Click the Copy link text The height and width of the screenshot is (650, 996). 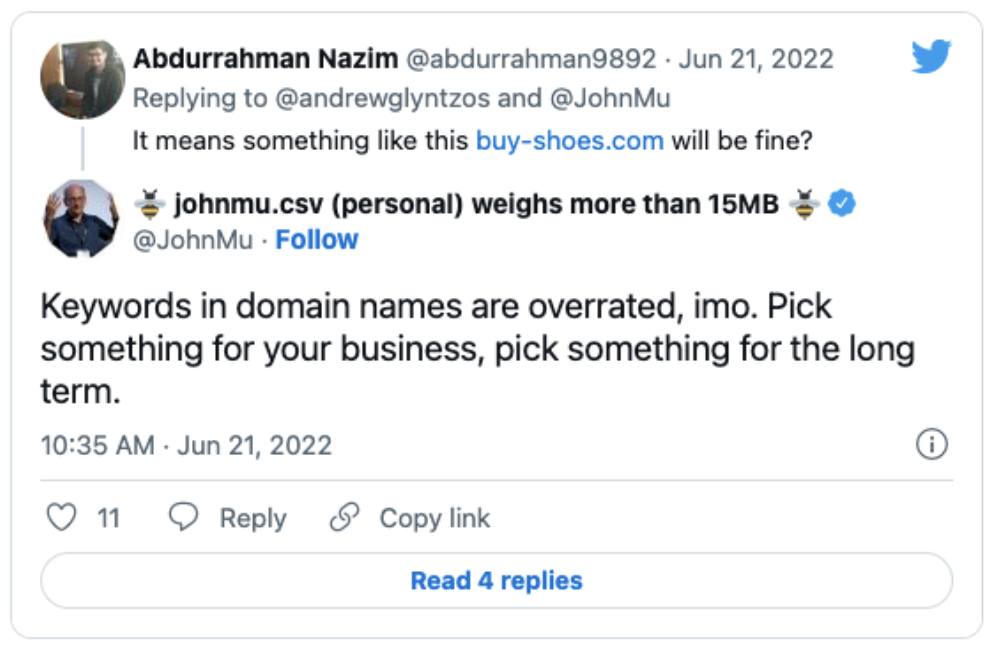434,518
